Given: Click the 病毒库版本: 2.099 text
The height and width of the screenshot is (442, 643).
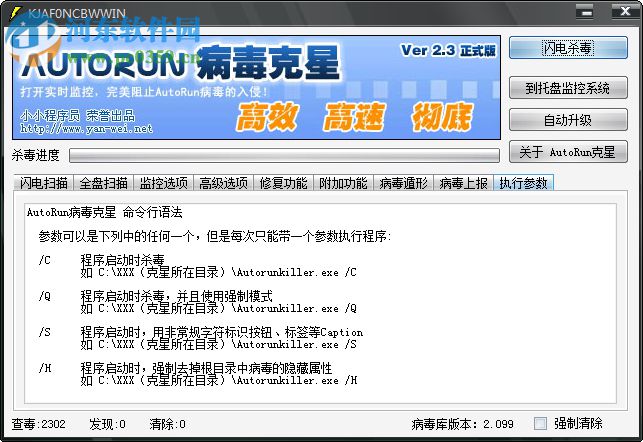Looking at the screenshot, I should pos(462,424).
